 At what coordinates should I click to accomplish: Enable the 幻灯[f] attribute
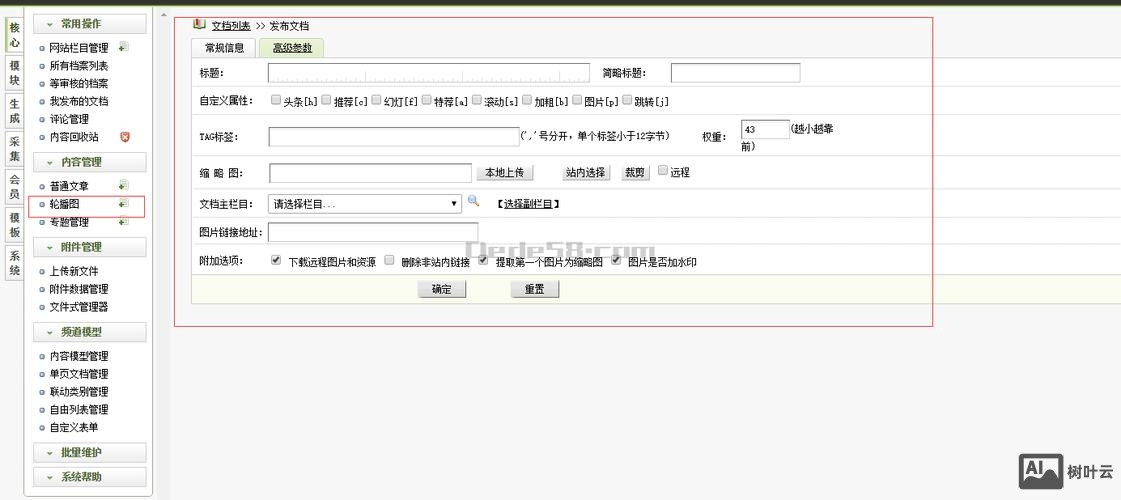(x=376, y=100)
